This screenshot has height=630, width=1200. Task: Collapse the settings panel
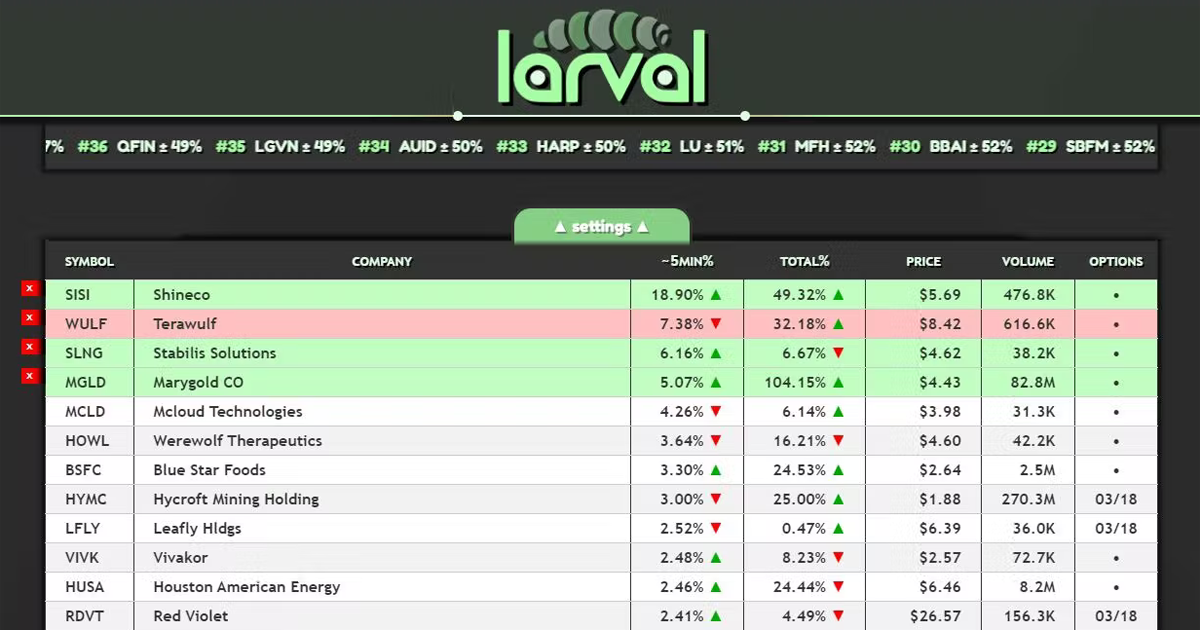600,227
